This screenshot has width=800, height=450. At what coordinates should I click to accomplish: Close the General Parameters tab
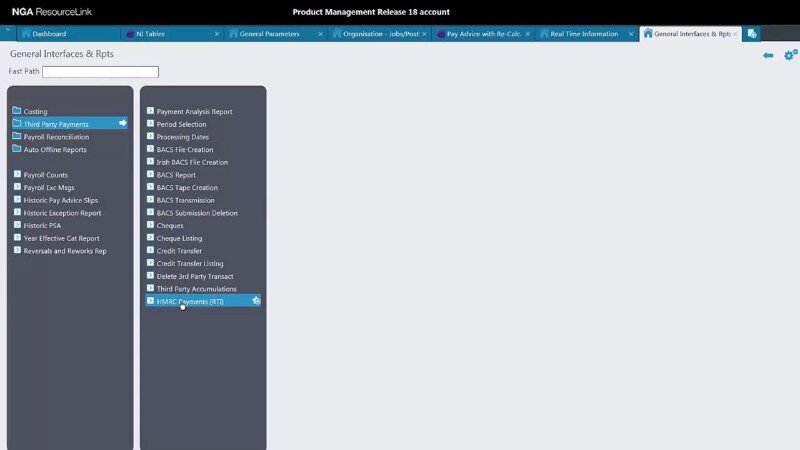(x=320, y=34)
